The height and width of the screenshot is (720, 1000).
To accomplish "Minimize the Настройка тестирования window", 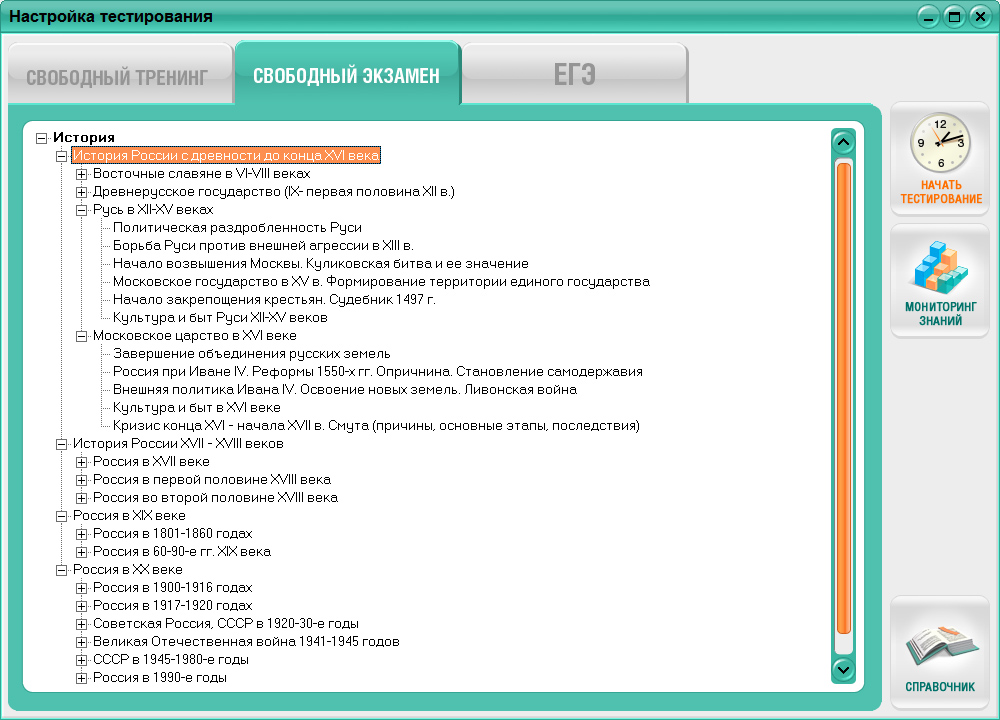I will (x=928, y=17).
